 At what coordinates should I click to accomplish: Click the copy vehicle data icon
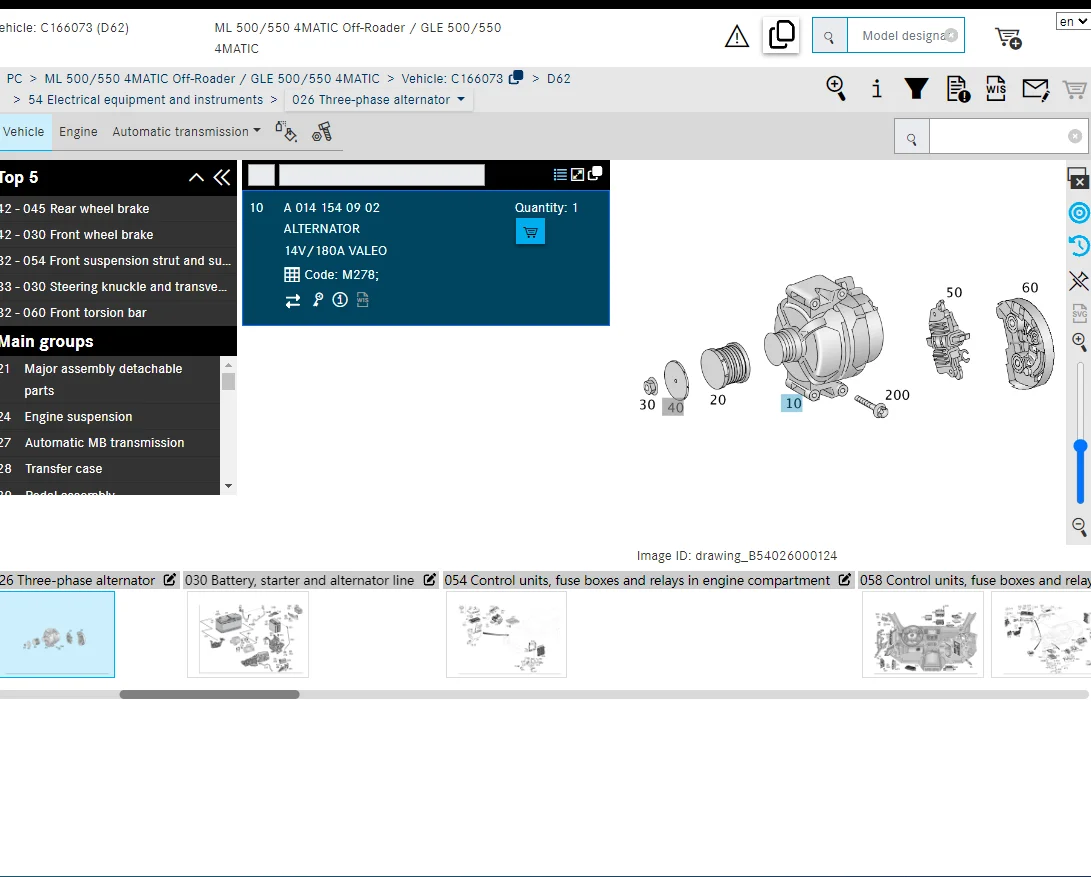(x=781, y=35)
